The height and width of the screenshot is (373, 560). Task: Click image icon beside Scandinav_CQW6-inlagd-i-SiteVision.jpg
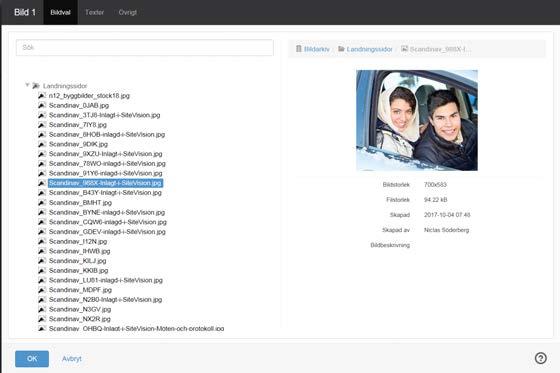tap(42, 222)
